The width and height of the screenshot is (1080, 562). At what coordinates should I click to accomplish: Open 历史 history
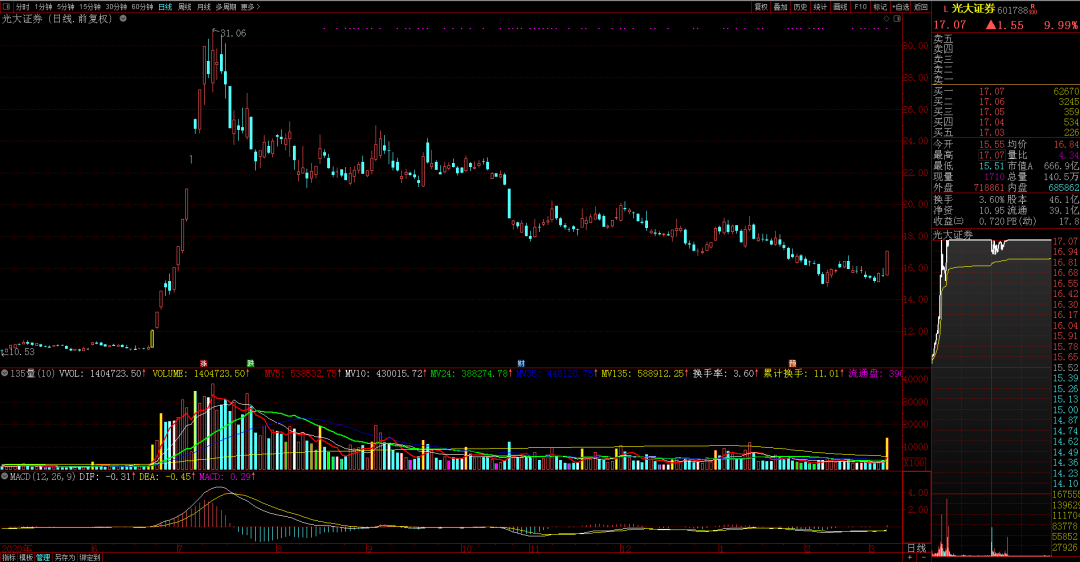pos(800,7)
